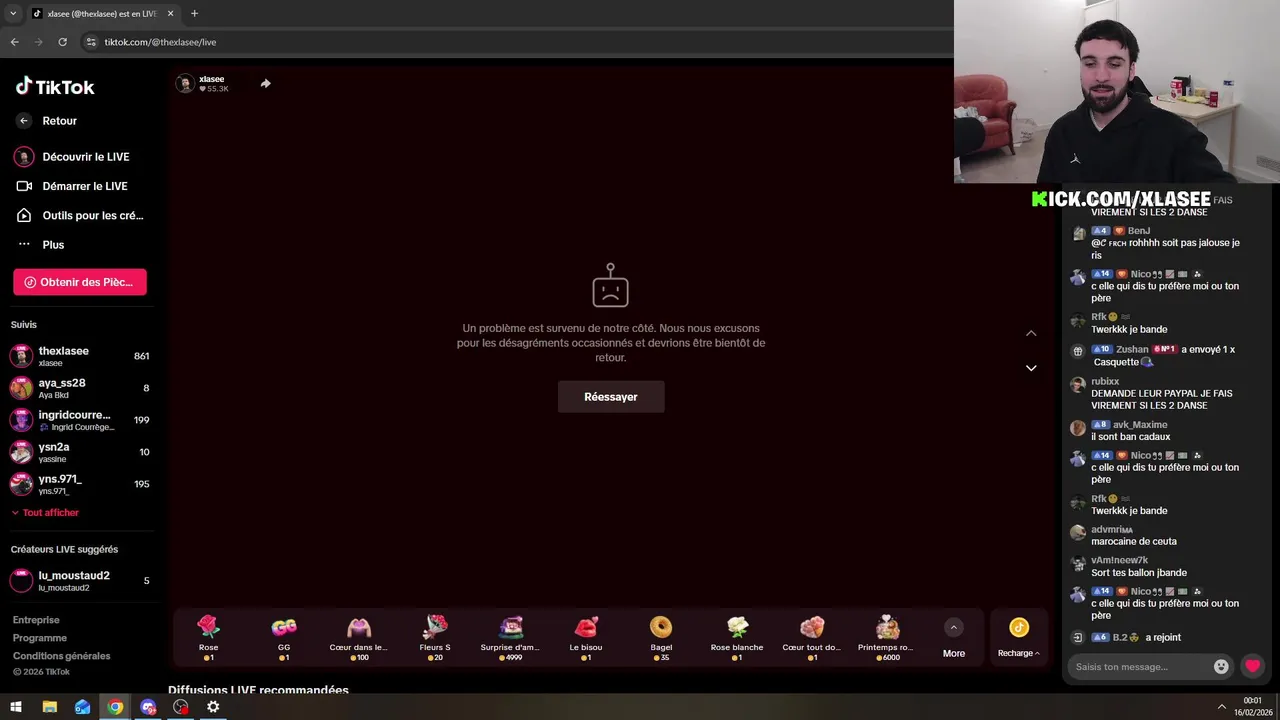Send Cœur dans le... gift
Image resolution: width=1280 pixels, height=720 pixels.
(359, 637)
